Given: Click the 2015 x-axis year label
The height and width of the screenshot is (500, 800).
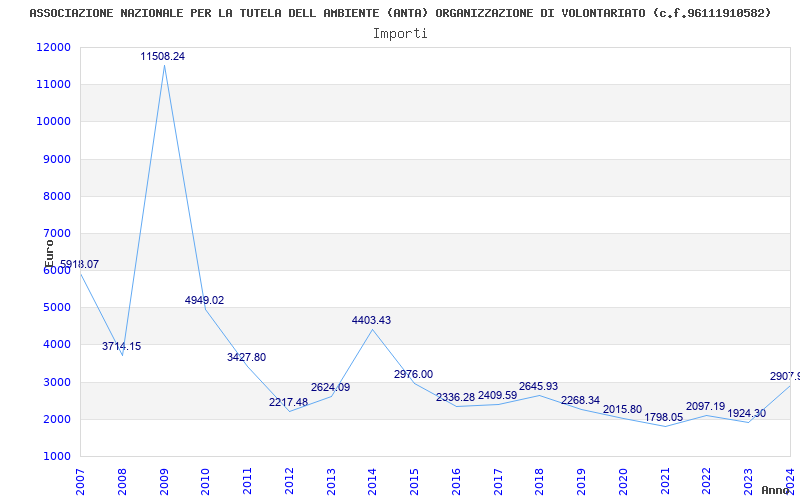Looking at the screenshot, I should [414, 481].
